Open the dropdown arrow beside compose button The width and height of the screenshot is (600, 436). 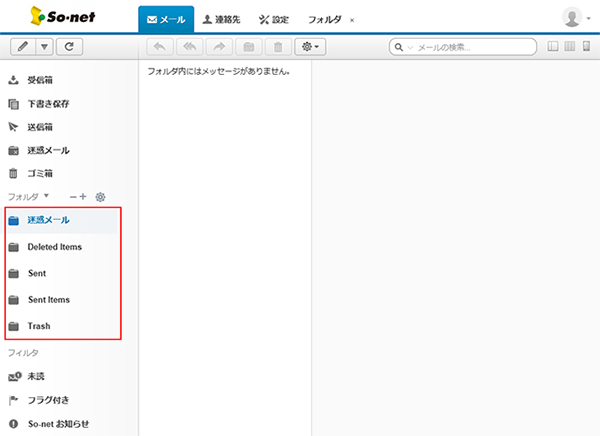[x=43, y=46]
